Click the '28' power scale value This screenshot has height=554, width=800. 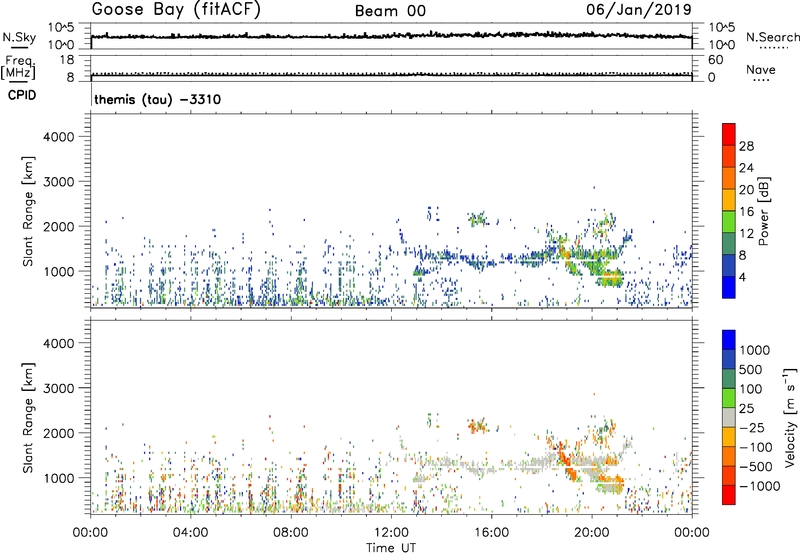(746, 146)
